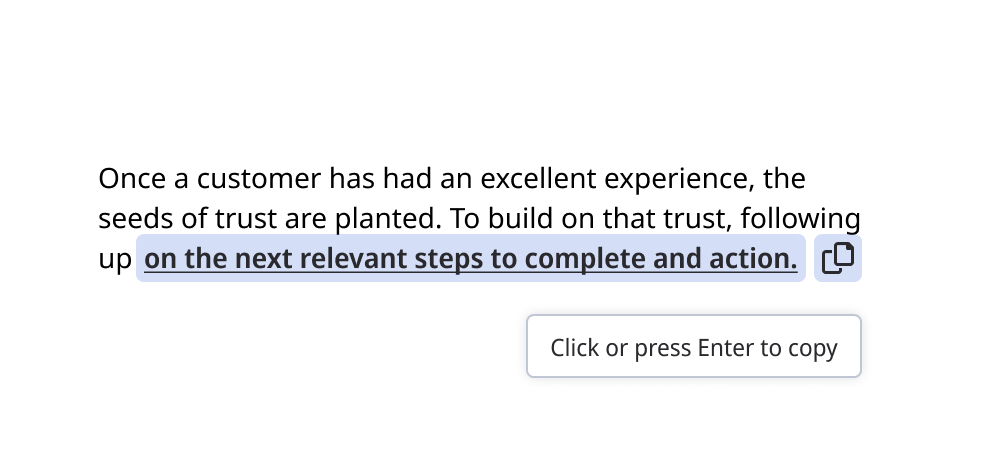Click the underlined suggestion 'on the next relevant steps'
The width and height of the screenshot is (984, 464).
pyautogui.click(x=470, y=259)
